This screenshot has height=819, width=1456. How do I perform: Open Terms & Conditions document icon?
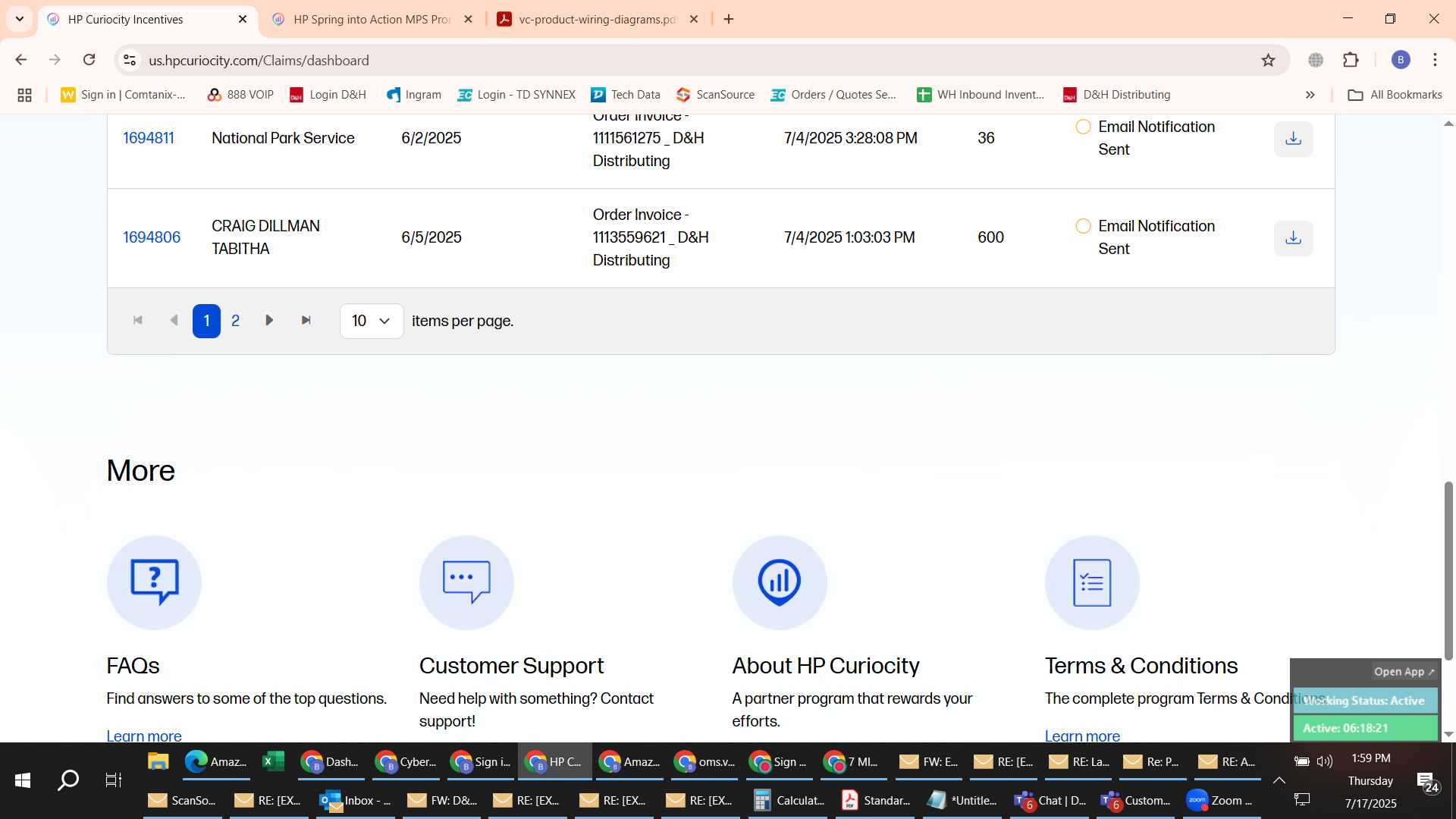1092,582
